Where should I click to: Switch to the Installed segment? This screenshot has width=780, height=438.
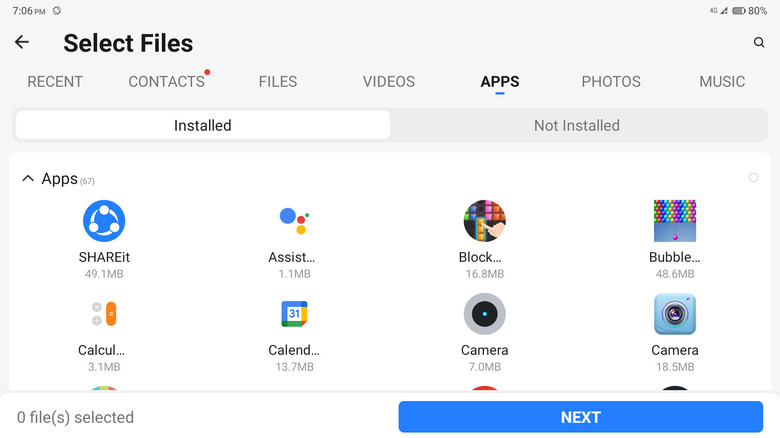pyautogui.click(x=202, y=125)
